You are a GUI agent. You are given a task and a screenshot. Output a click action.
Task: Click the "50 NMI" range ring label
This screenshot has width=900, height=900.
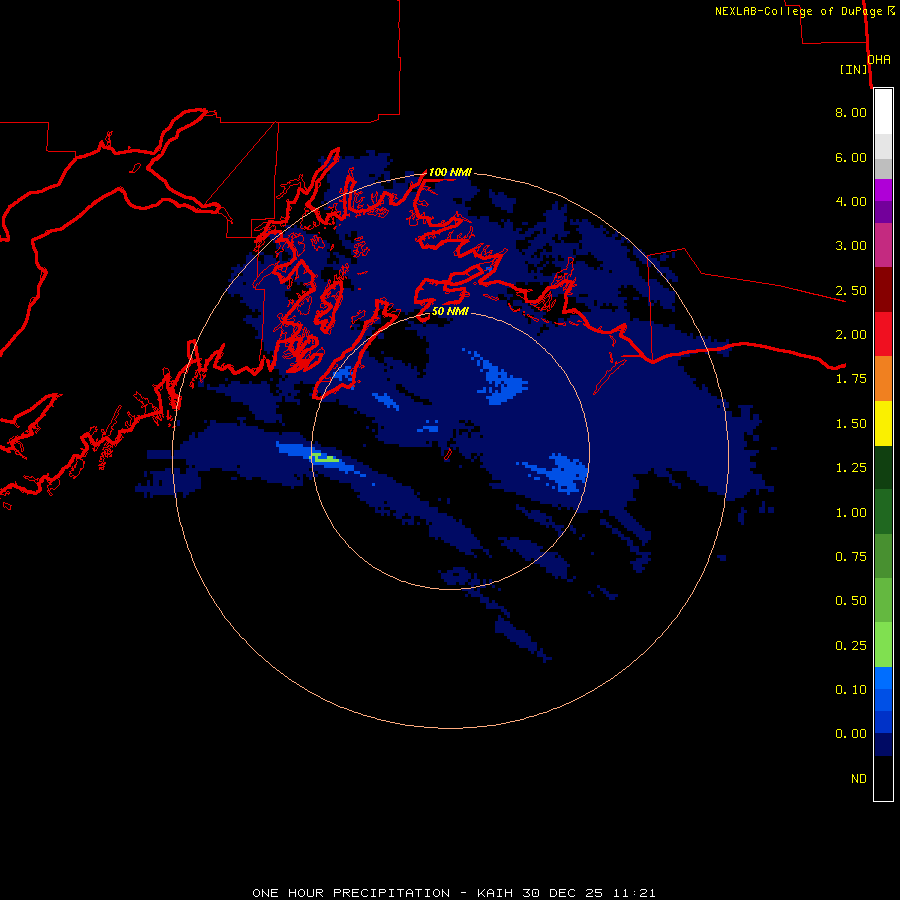tap(450, 311)
